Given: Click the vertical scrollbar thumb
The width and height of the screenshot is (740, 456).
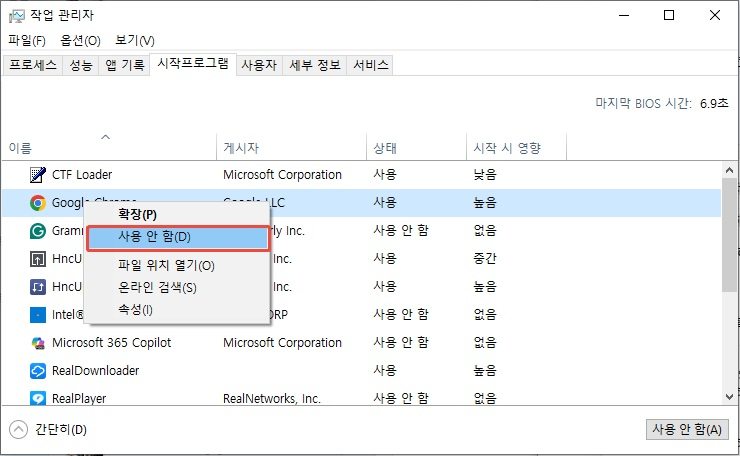Looking at the screenshot, I should 729,235.
